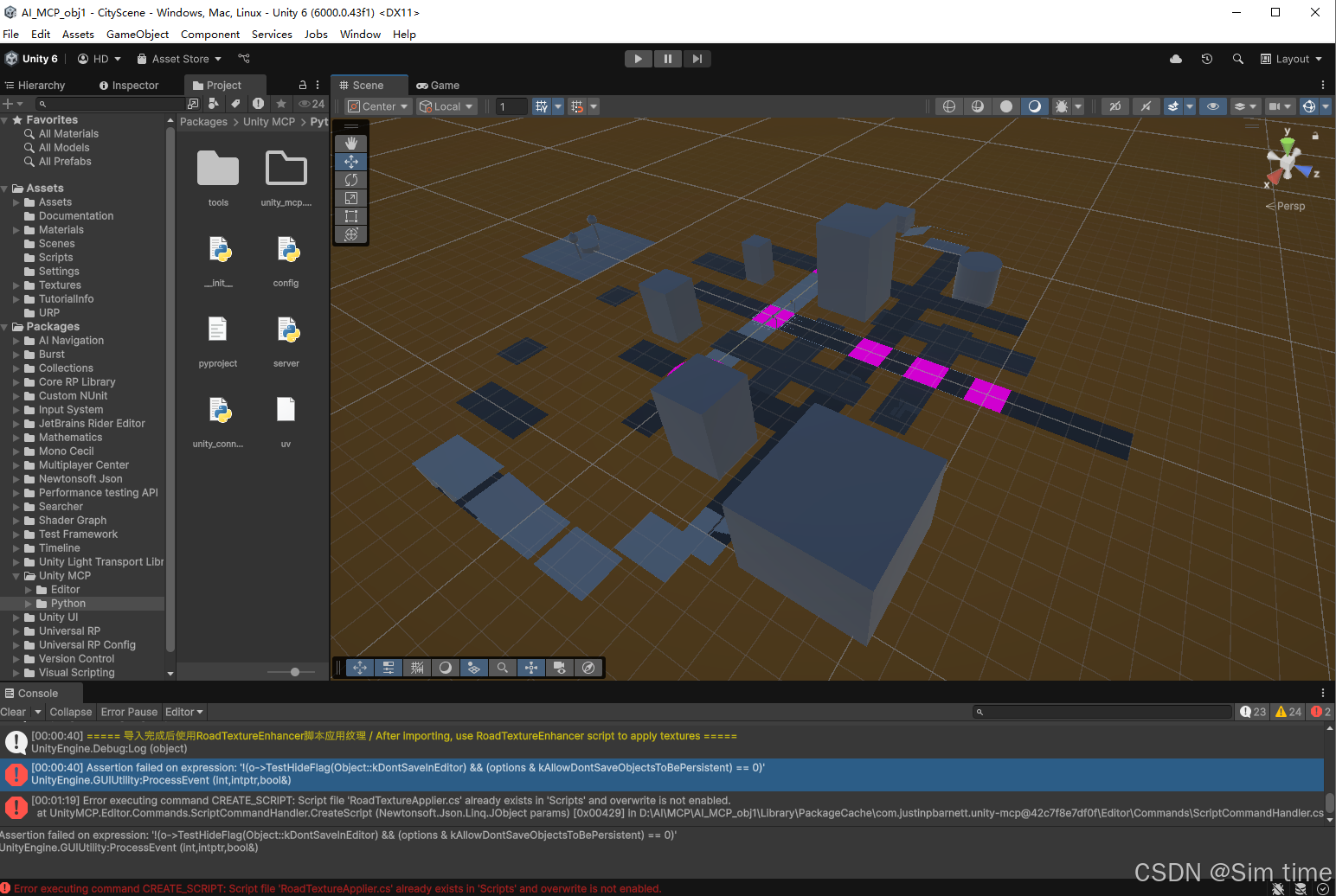Toggle grid snapping icon in scene toolbar

coord(542,106)
